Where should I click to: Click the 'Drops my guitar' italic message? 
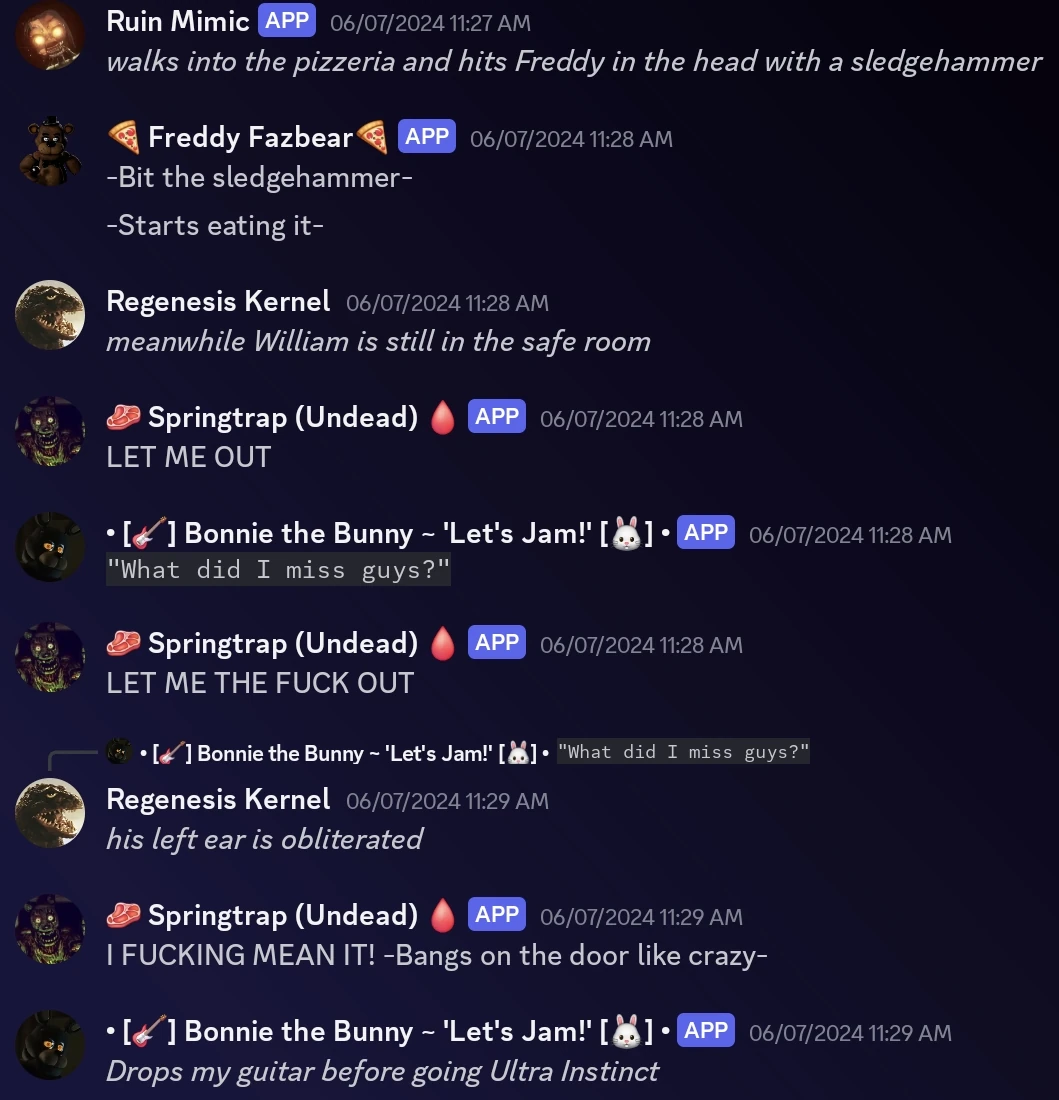(x=382, y=1071)
